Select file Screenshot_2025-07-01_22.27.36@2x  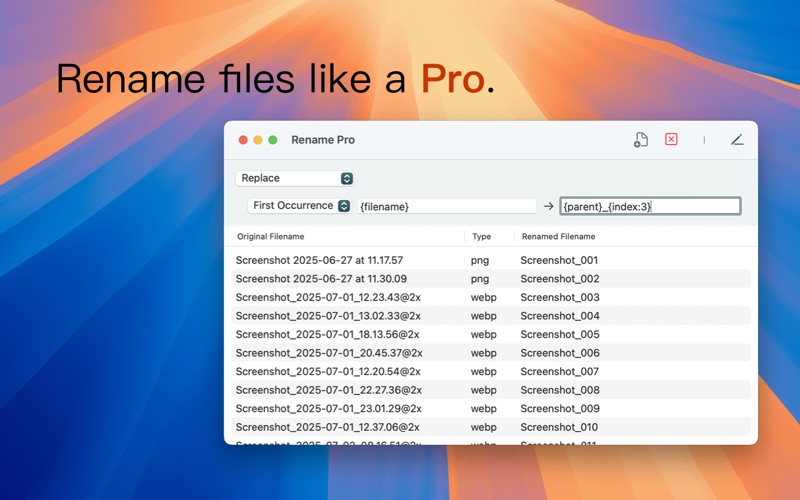coord(329,390)
